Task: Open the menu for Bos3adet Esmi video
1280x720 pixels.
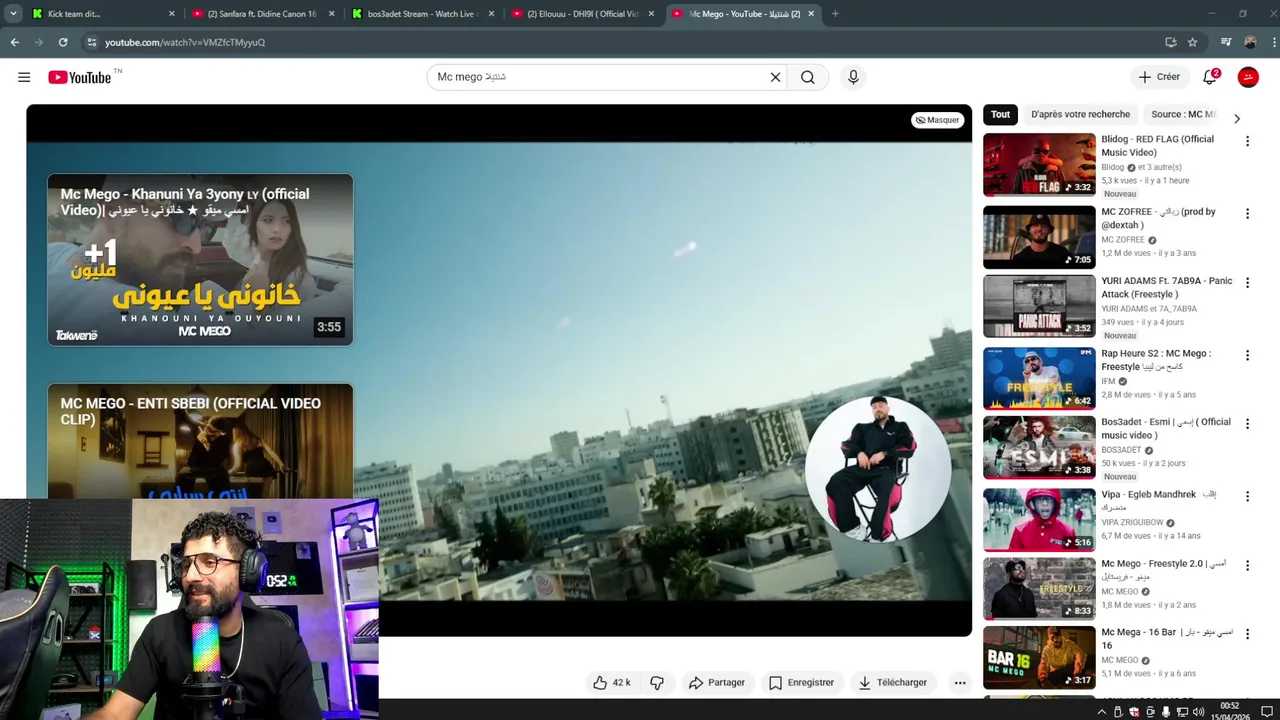Action: coord(1247,424)
